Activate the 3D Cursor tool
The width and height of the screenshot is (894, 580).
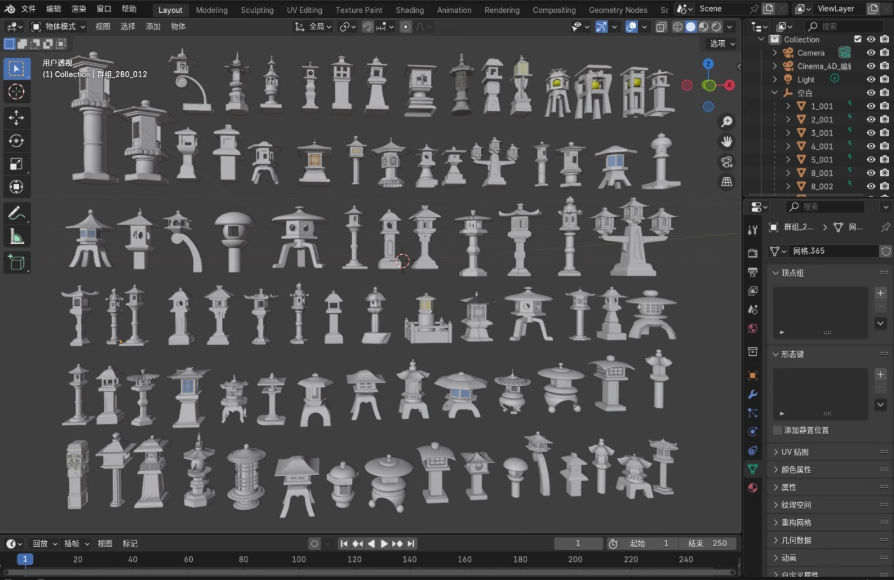pyautogui.click(x=16, y=91)
